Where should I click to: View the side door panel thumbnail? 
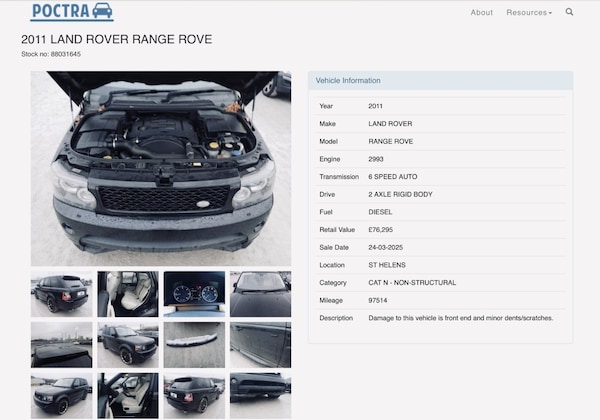260,345
